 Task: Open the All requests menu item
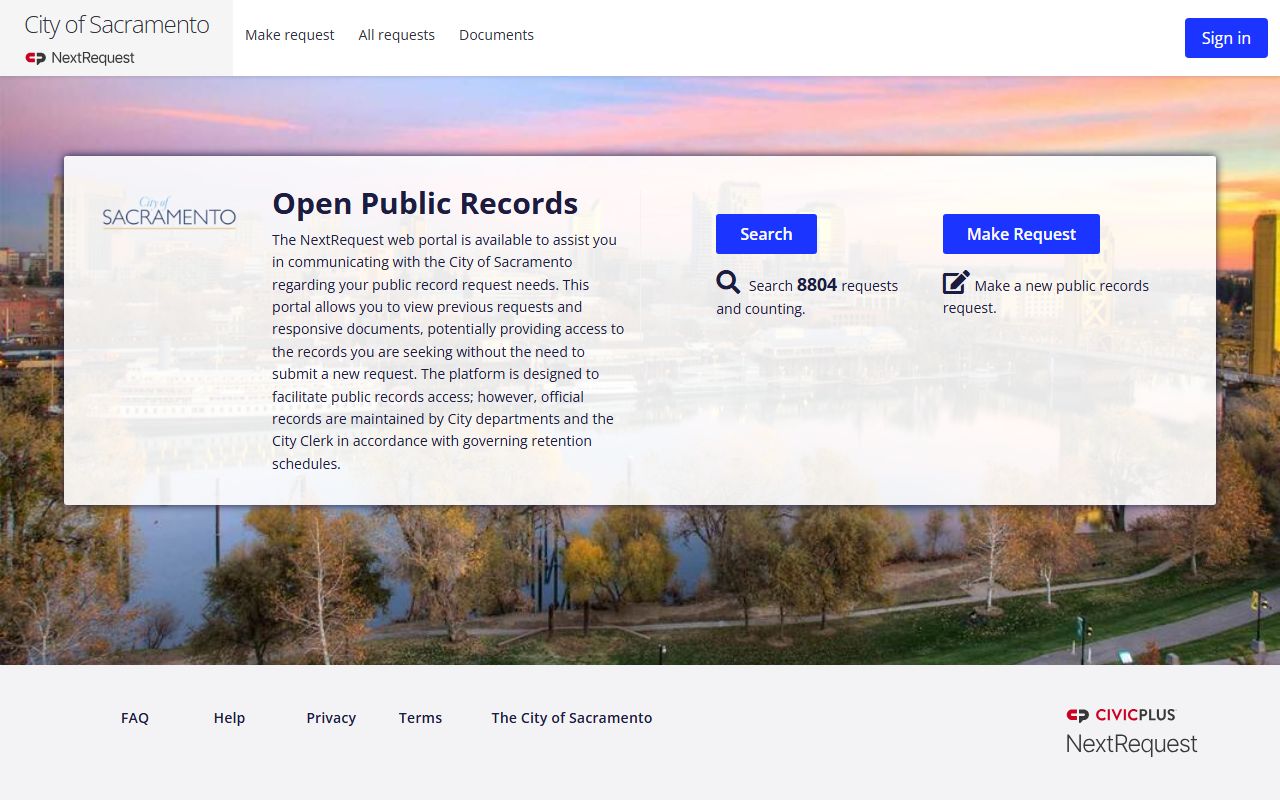click(397, 35)
